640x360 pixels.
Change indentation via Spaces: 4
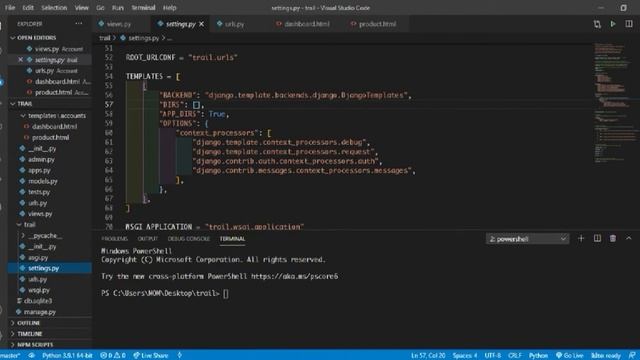(464, 356)
